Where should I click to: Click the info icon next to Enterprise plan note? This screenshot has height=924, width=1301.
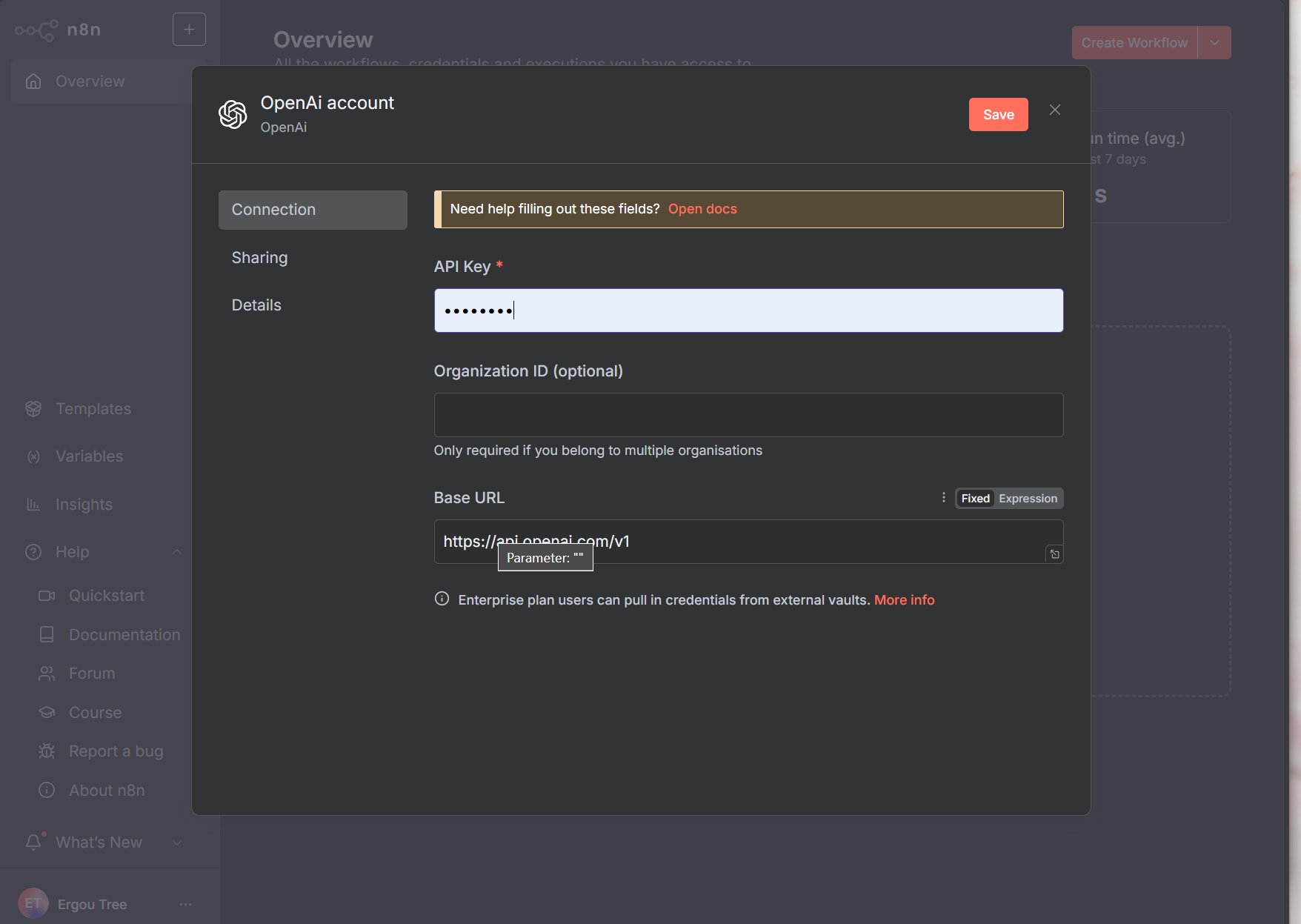tap(442, 599)
